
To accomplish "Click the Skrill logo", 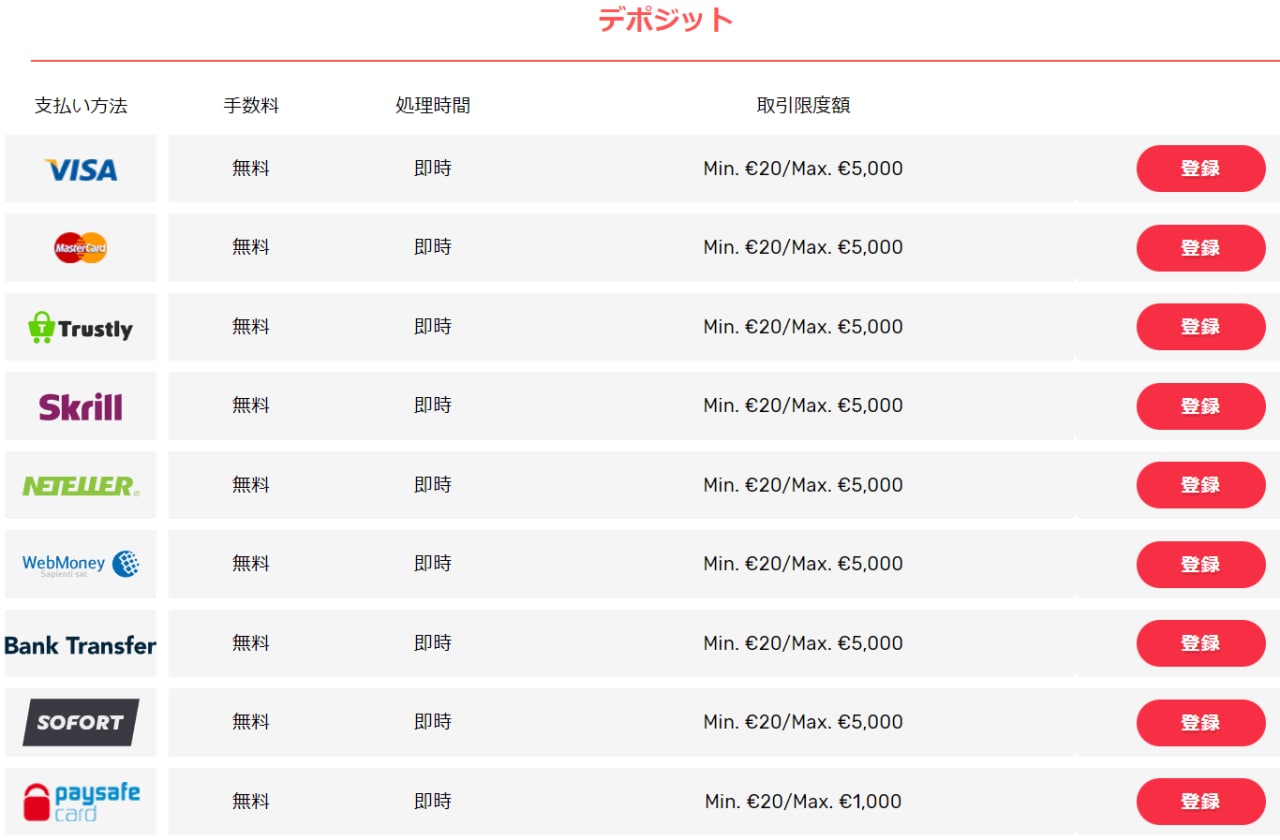I will [81, 406].
